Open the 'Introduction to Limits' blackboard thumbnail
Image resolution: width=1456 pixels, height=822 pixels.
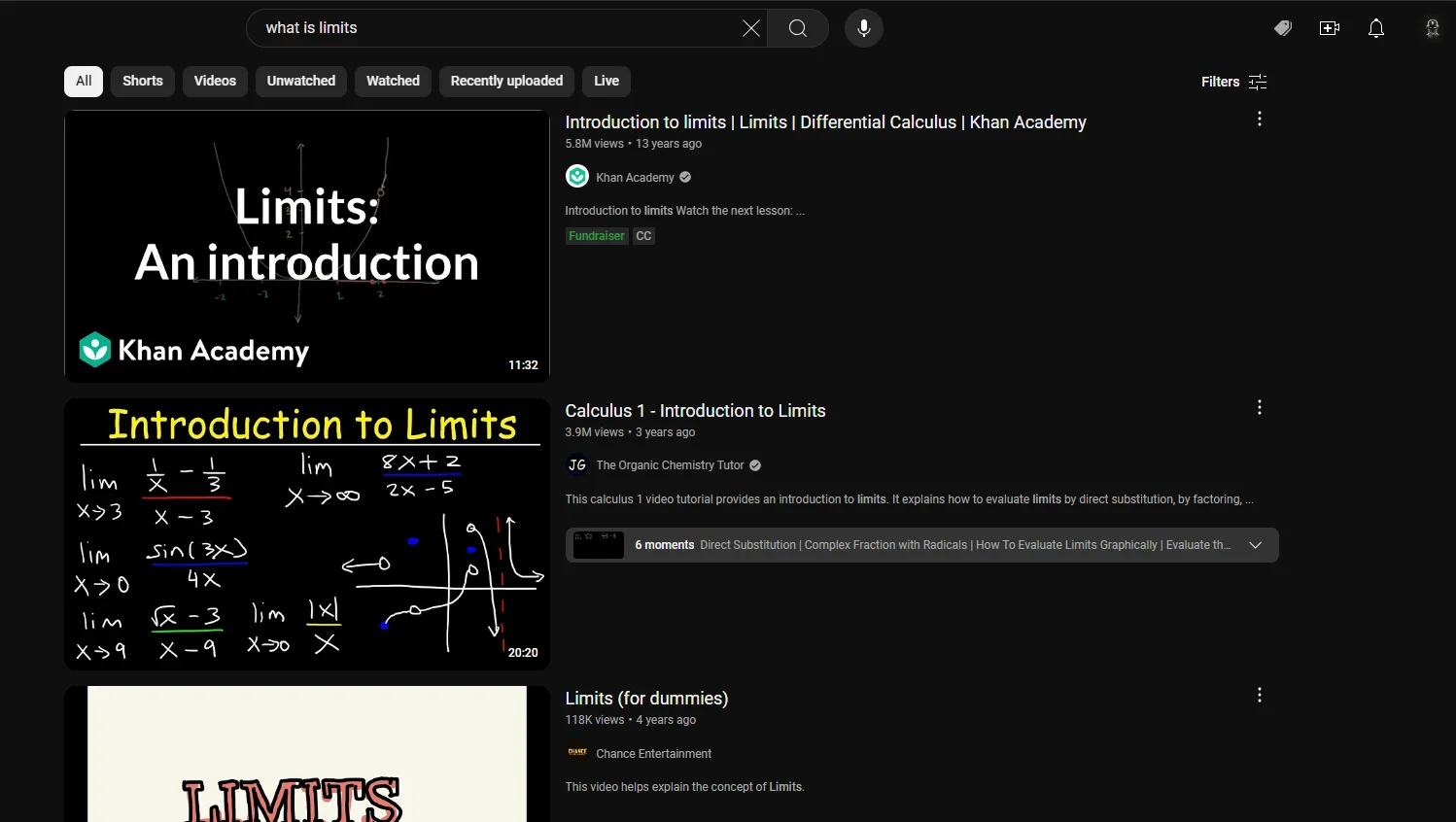[x=307, y=534]
